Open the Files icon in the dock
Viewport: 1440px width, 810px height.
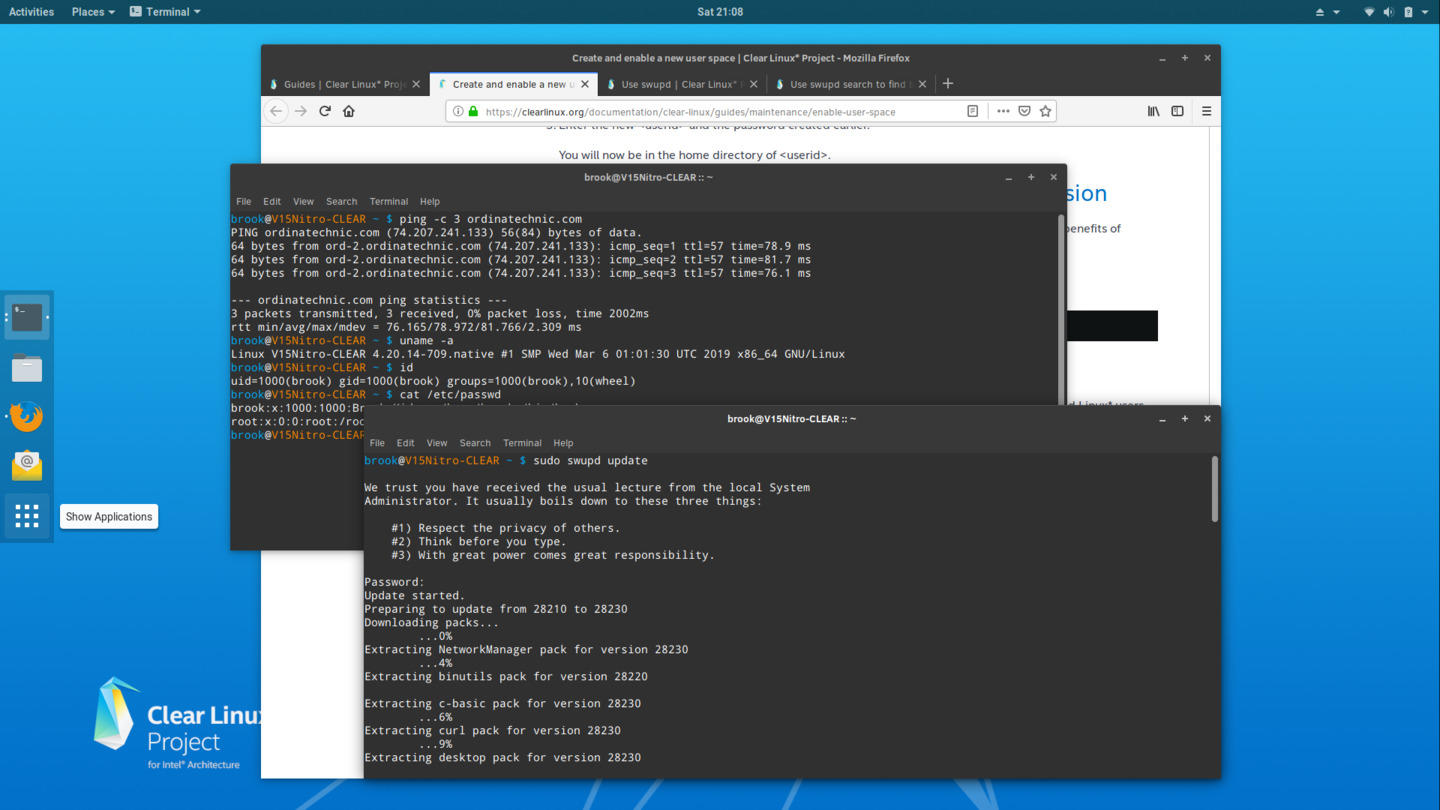pos(27,368)
